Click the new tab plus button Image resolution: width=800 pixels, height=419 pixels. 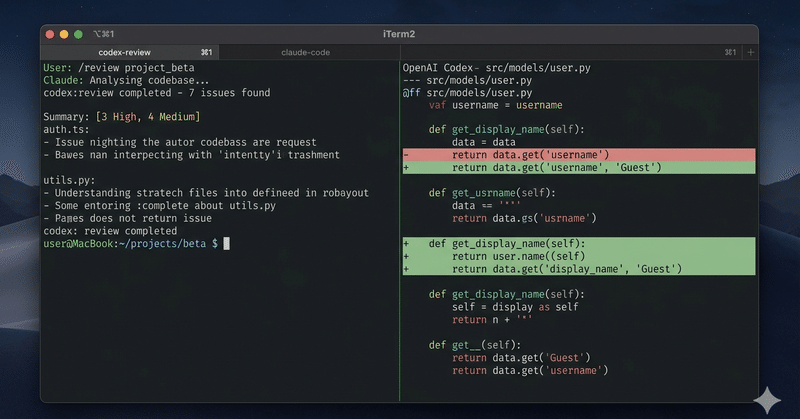point(751,52)
